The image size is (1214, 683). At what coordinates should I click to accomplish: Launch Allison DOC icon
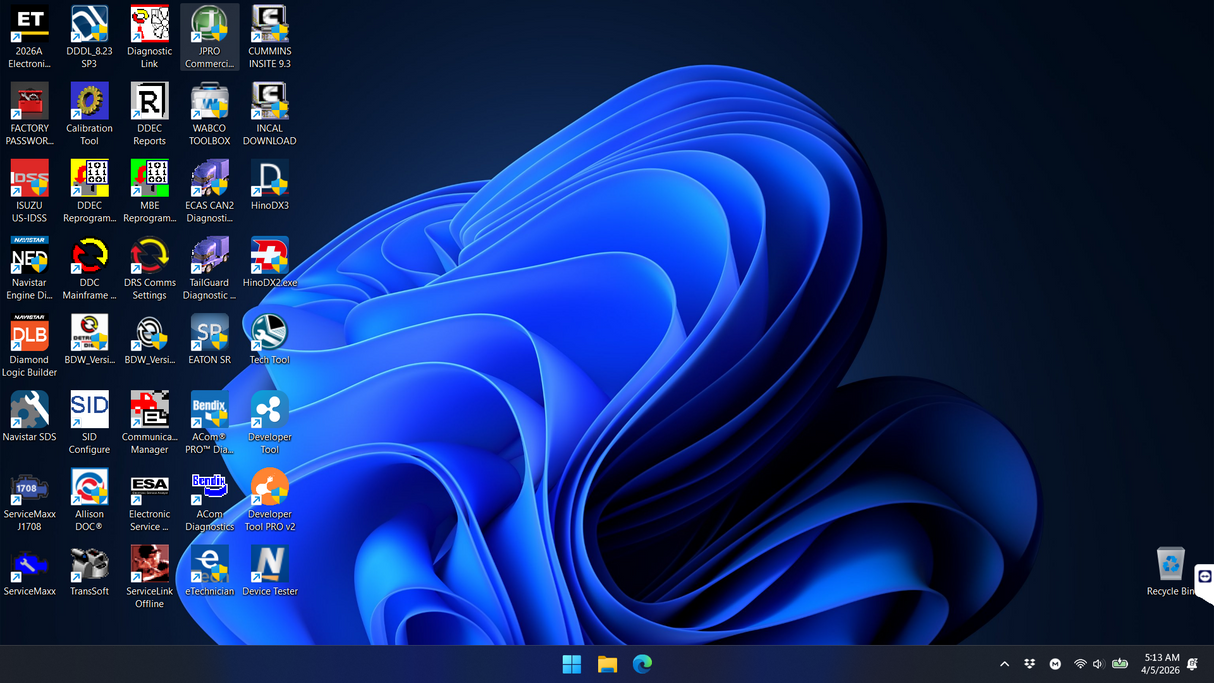coord(89,499)
